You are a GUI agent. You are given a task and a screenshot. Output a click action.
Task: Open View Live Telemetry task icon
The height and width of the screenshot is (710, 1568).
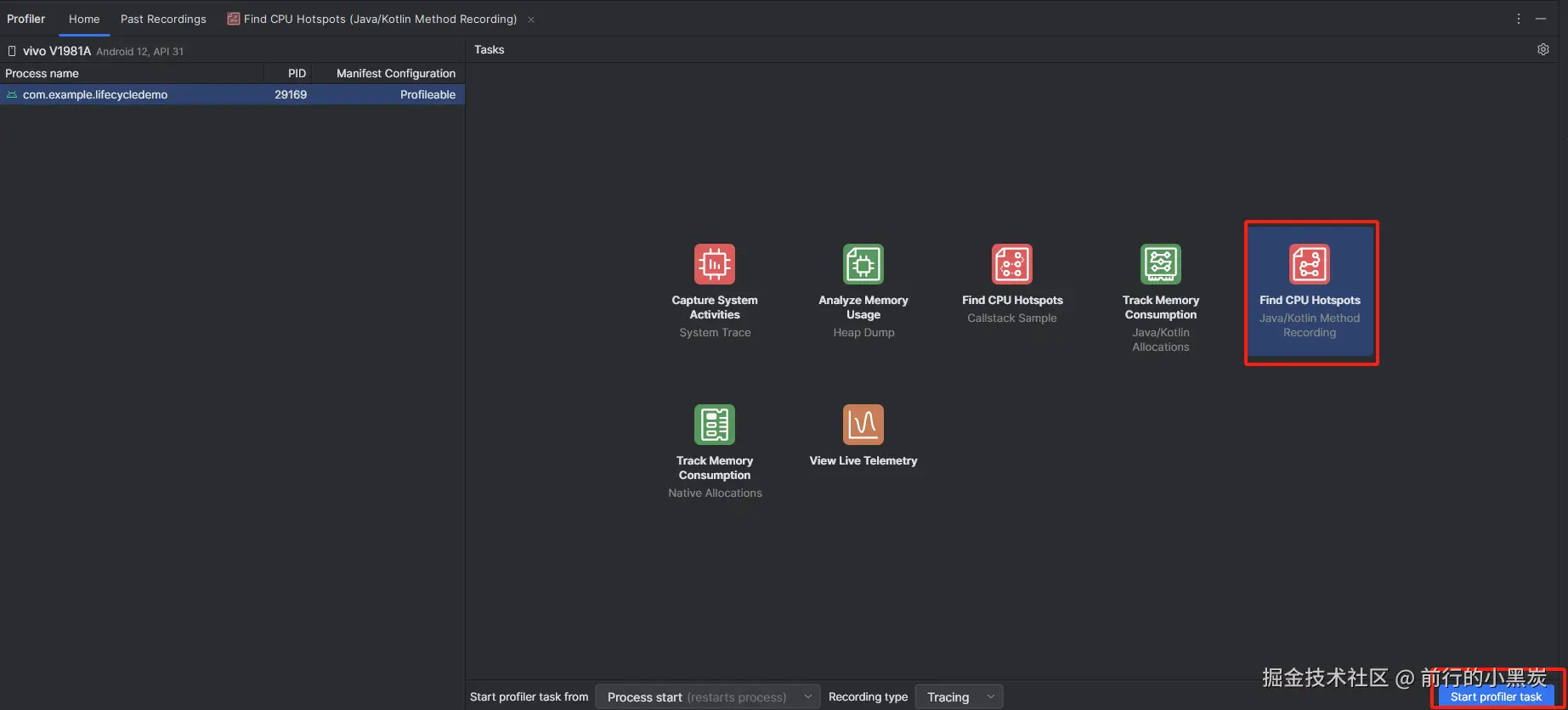[863, 425]
